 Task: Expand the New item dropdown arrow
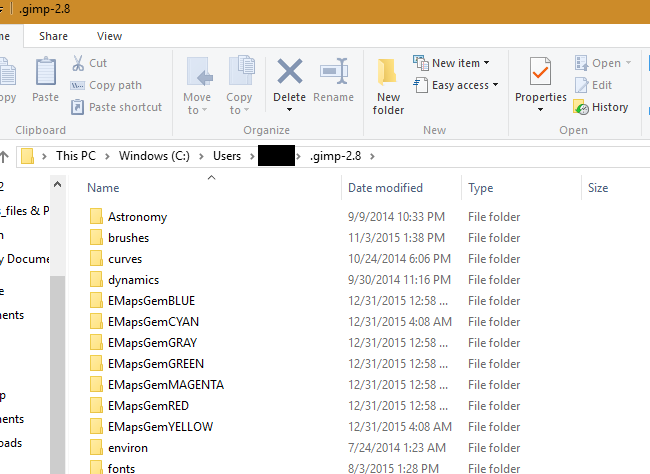click(x=487, y=63)
